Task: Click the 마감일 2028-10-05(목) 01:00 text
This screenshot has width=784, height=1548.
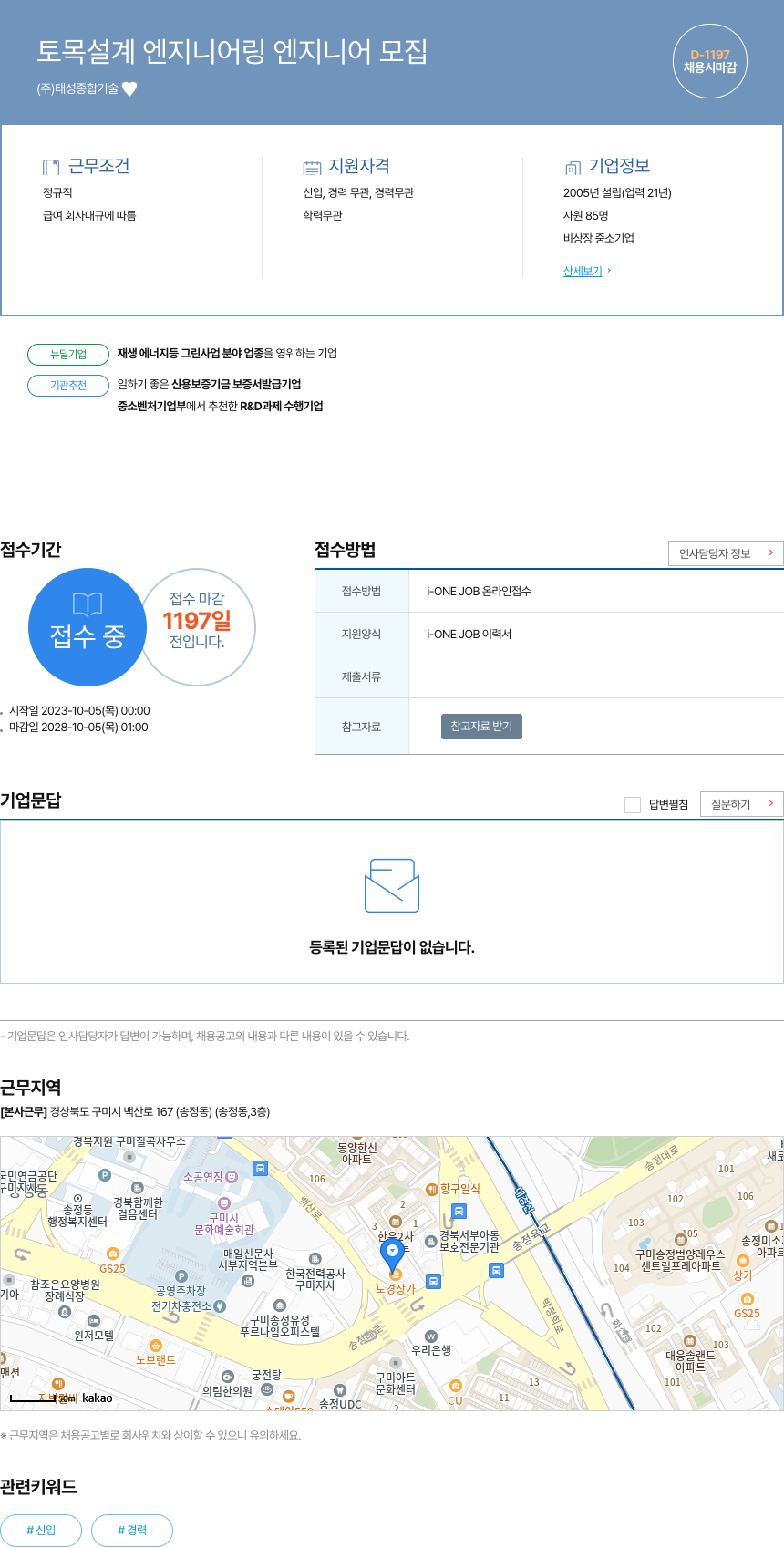Action: point(78,728)
